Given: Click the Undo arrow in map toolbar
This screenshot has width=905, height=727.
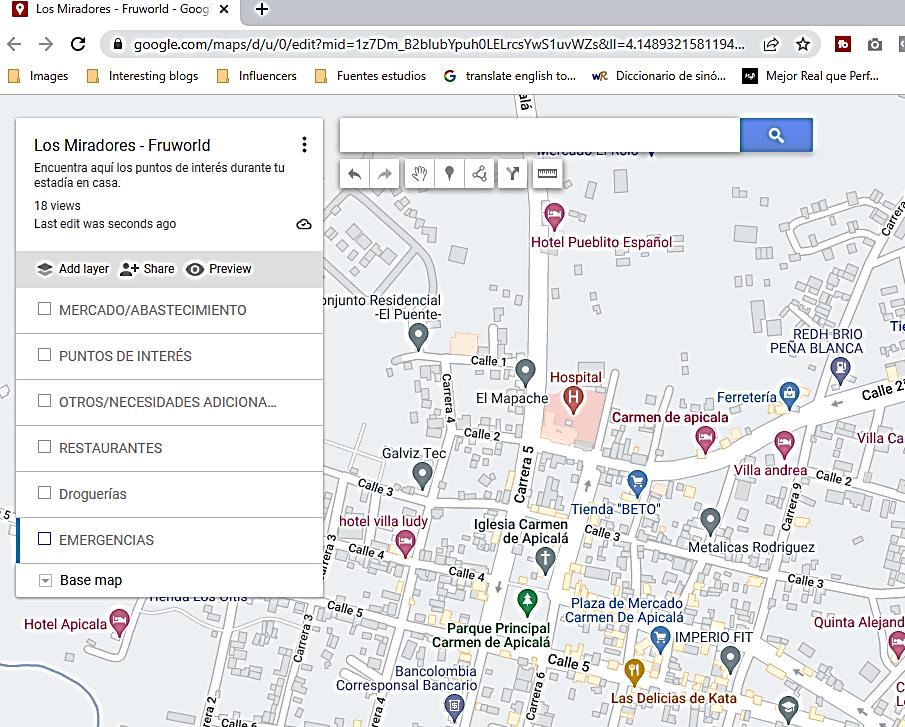Looking at the screenshot, I should click(354, 174).
